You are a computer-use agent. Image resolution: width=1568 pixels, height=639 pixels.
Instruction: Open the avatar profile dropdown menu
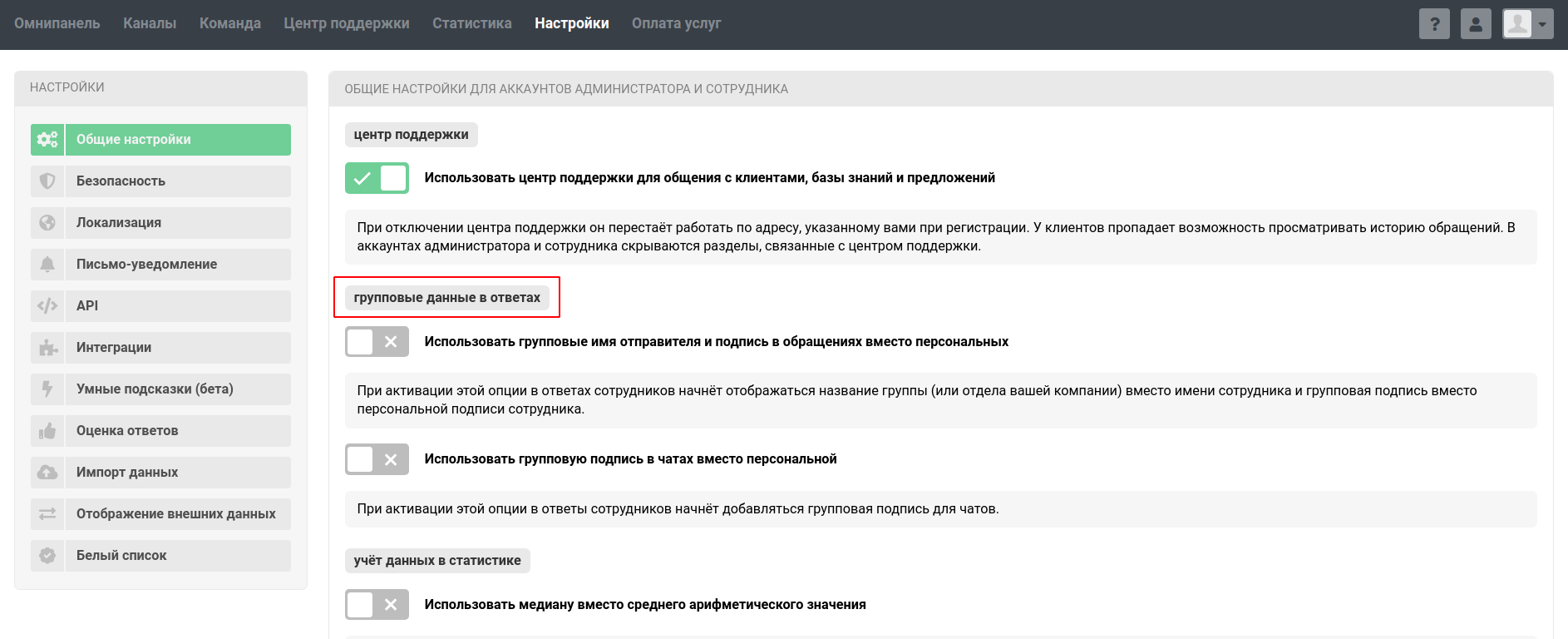1528,24
